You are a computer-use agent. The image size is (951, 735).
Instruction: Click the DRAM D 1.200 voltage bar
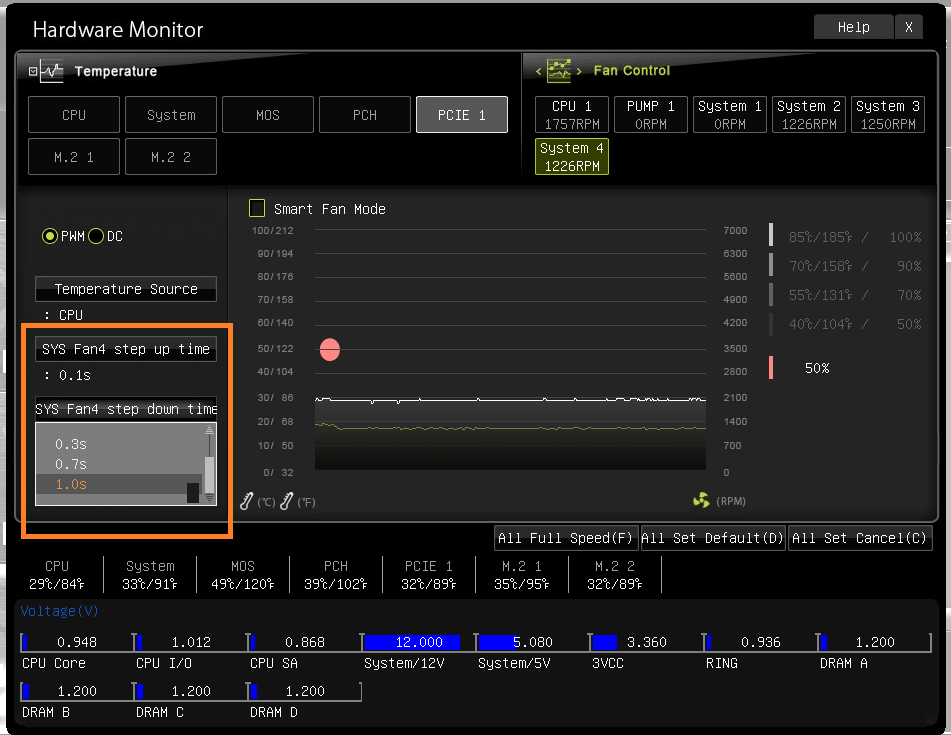[x=305, y=691]
